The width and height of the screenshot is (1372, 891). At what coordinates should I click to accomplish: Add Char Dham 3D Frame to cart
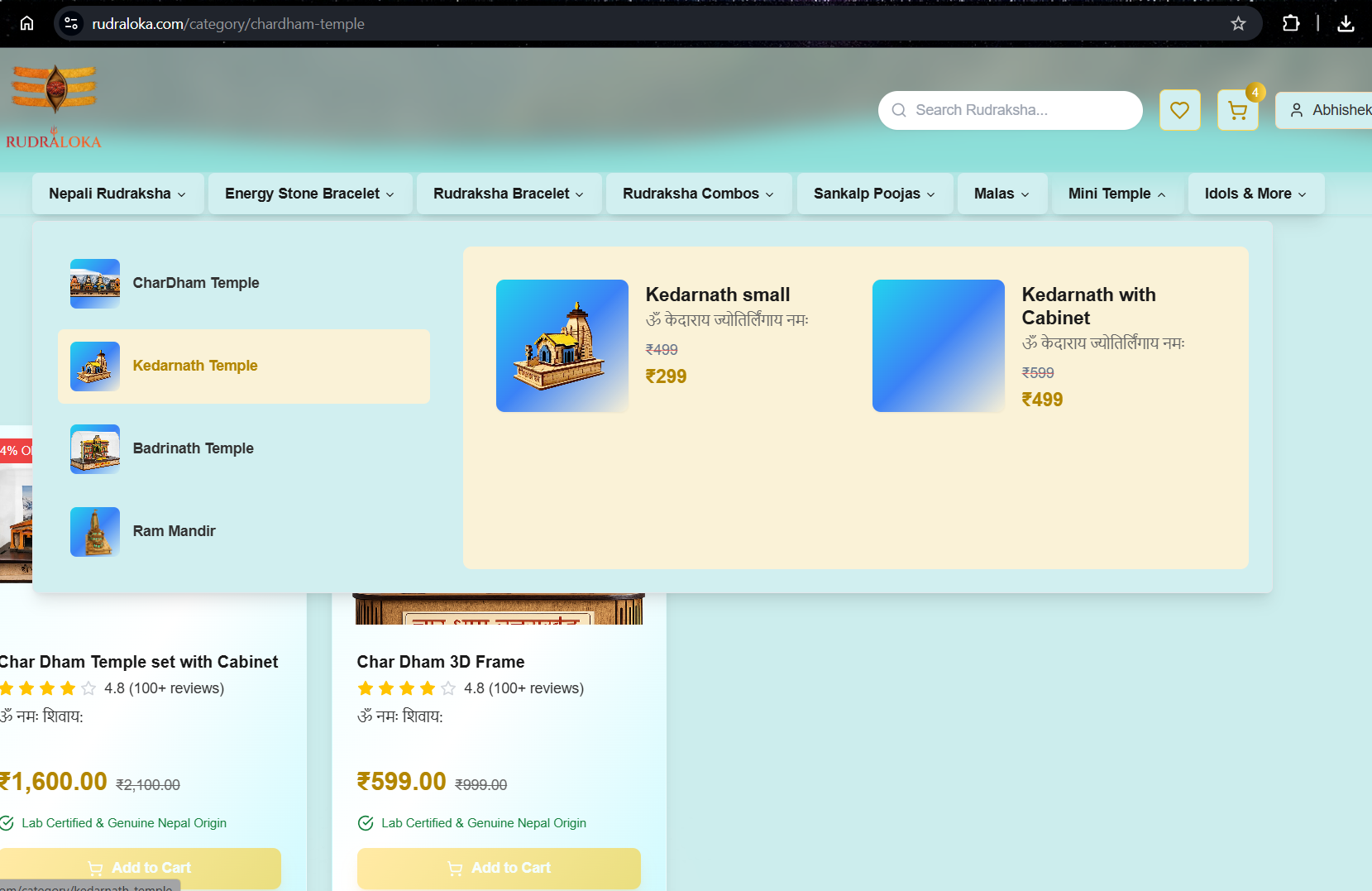tap(499, 869)
